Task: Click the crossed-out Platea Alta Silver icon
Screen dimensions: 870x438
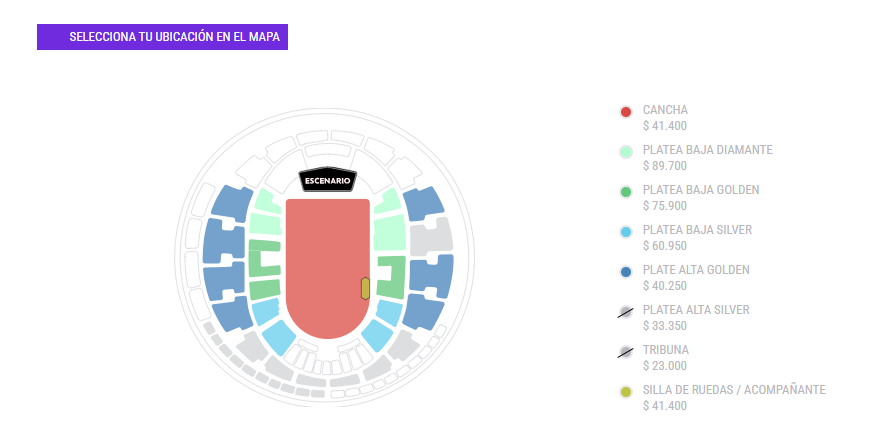Action: click(626, 312)
